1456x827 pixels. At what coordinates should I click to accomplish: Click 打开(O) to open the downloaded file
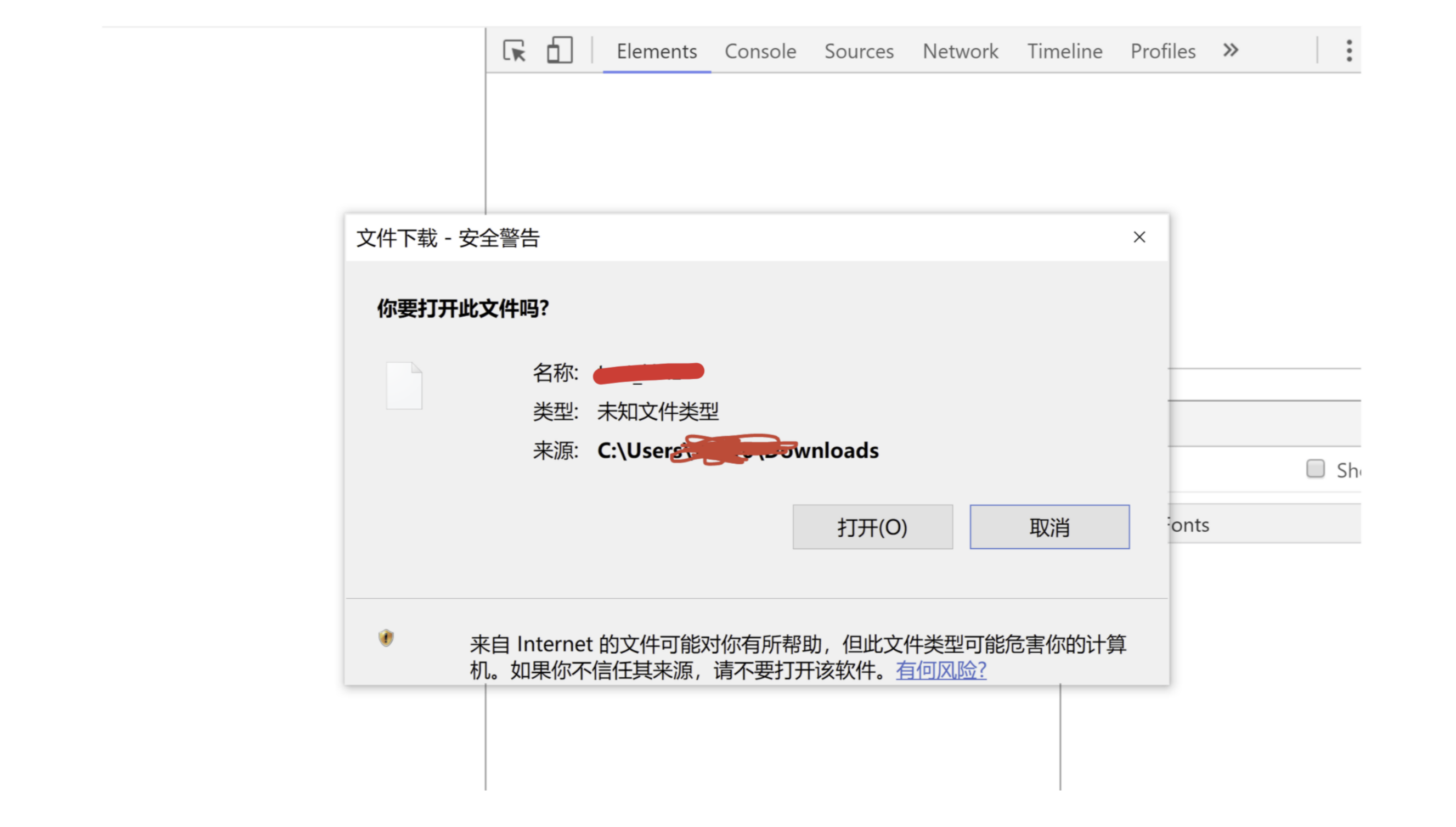pos(872,527)
